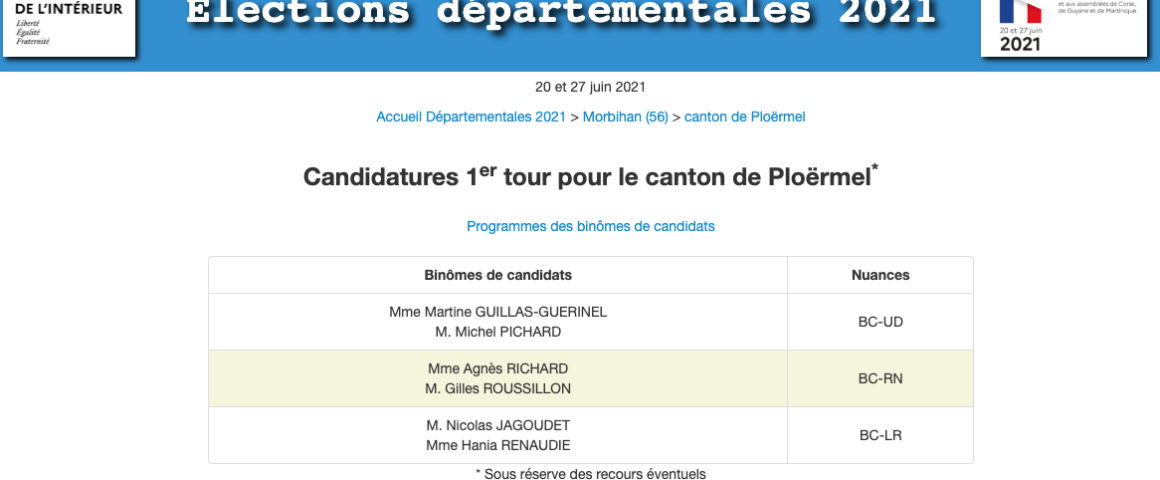Screen dimensions: 1160x480
Task: Click the Nuances column header
Action: click(880, 275)
